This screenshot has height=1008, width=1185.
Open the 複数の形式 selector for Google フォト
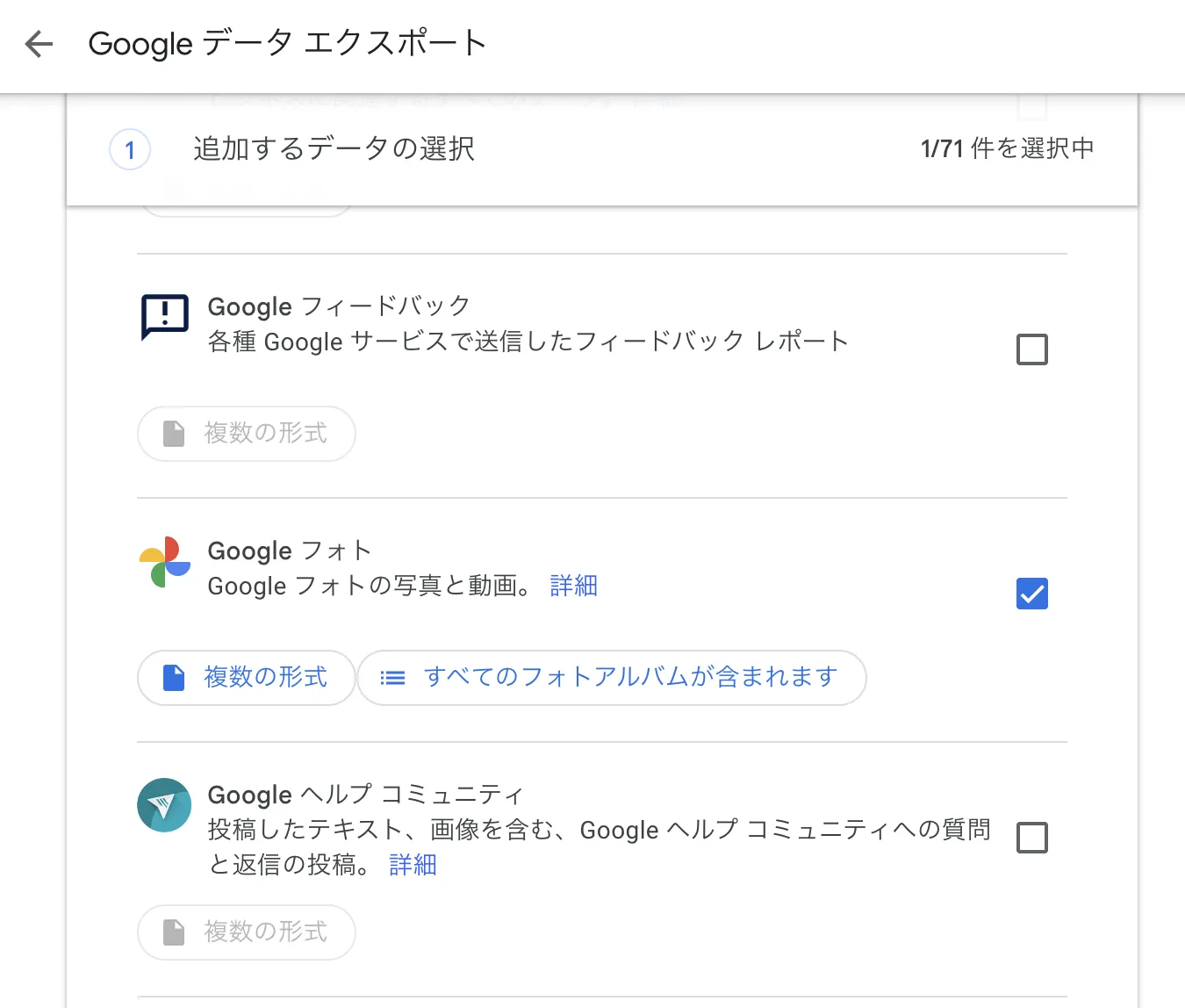point(246,678)
